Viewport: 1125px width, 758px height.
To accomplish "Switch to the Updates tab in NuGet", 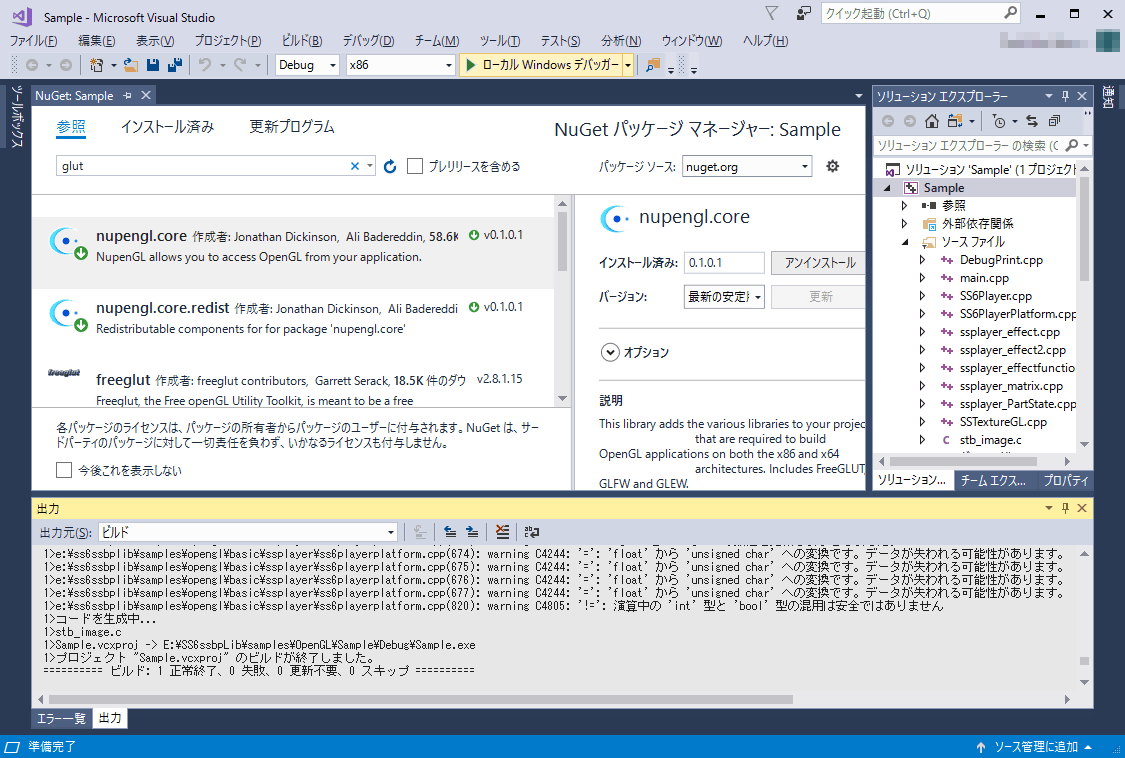I will click(x=292, y=127).
